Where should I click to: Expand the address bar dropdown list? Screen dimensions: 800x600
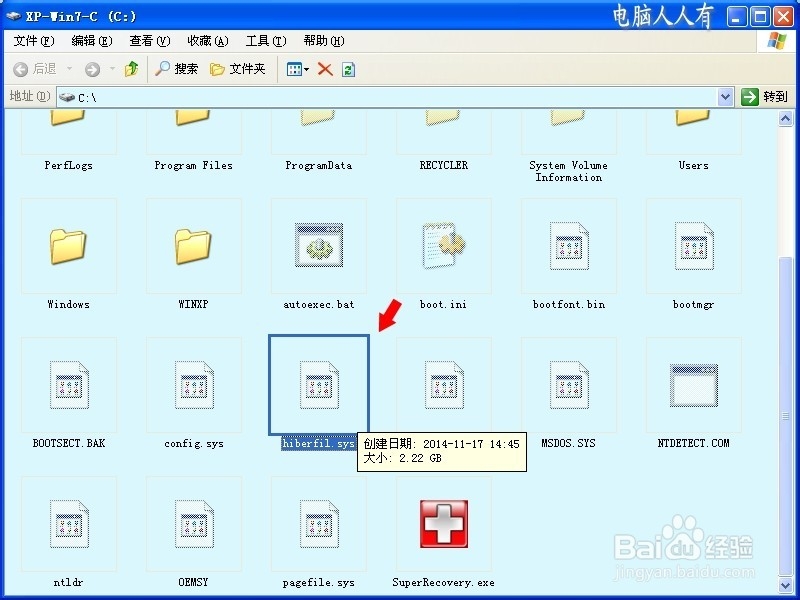[725, 97]
